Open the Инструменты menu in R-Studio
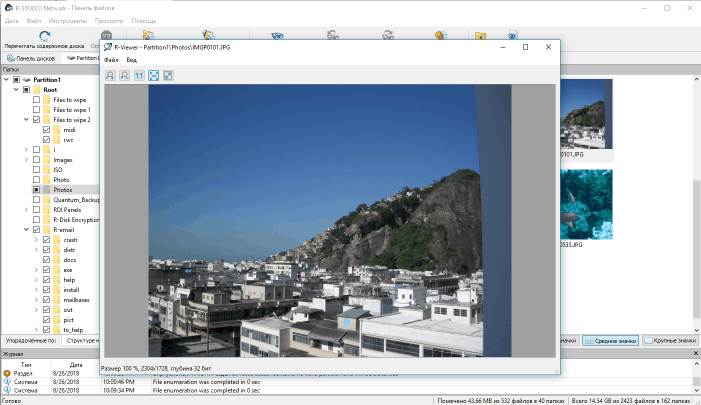 [68, 21]
